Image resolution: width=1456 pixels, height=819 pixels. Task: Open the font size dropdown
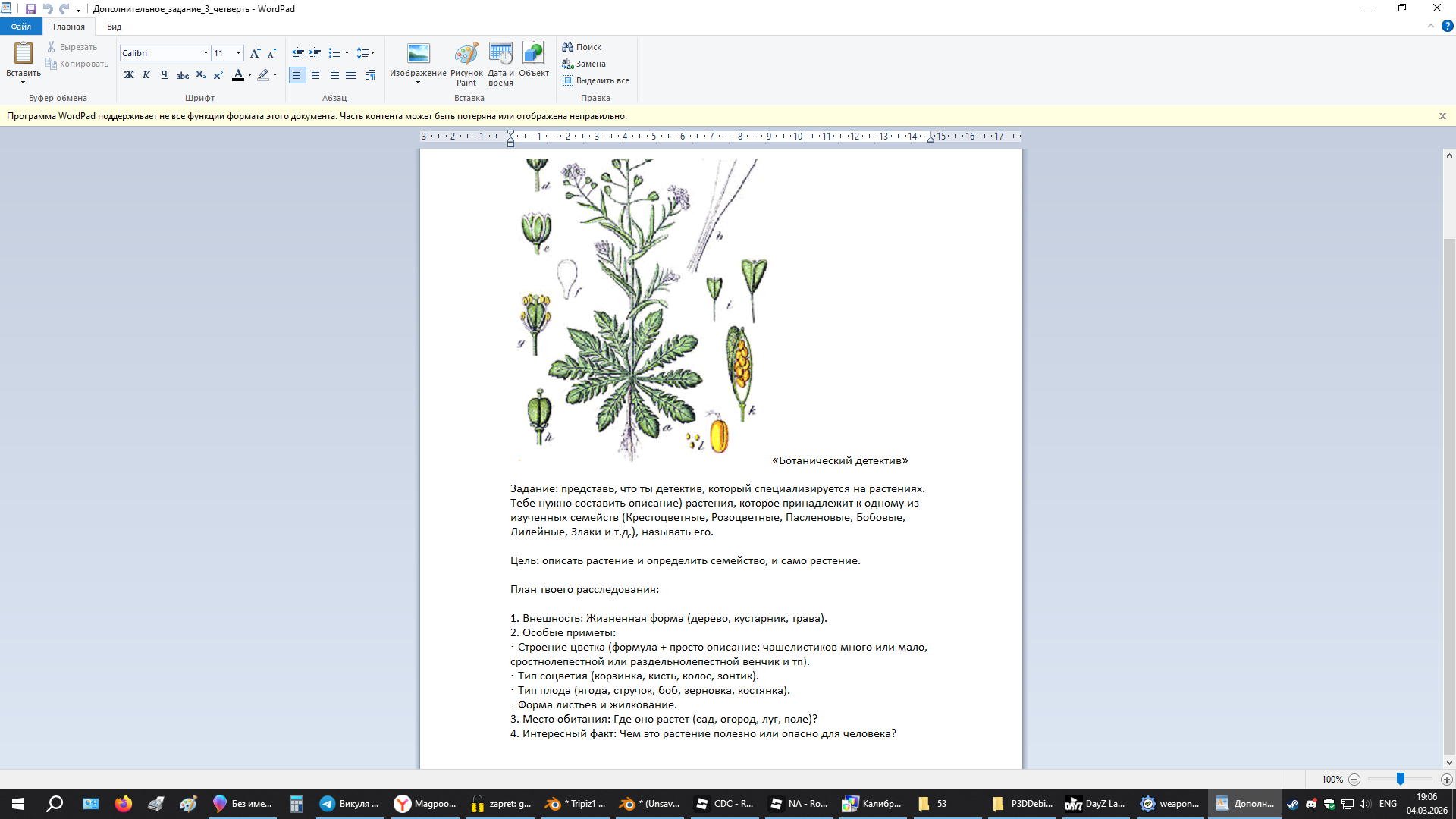coord(238,53)
